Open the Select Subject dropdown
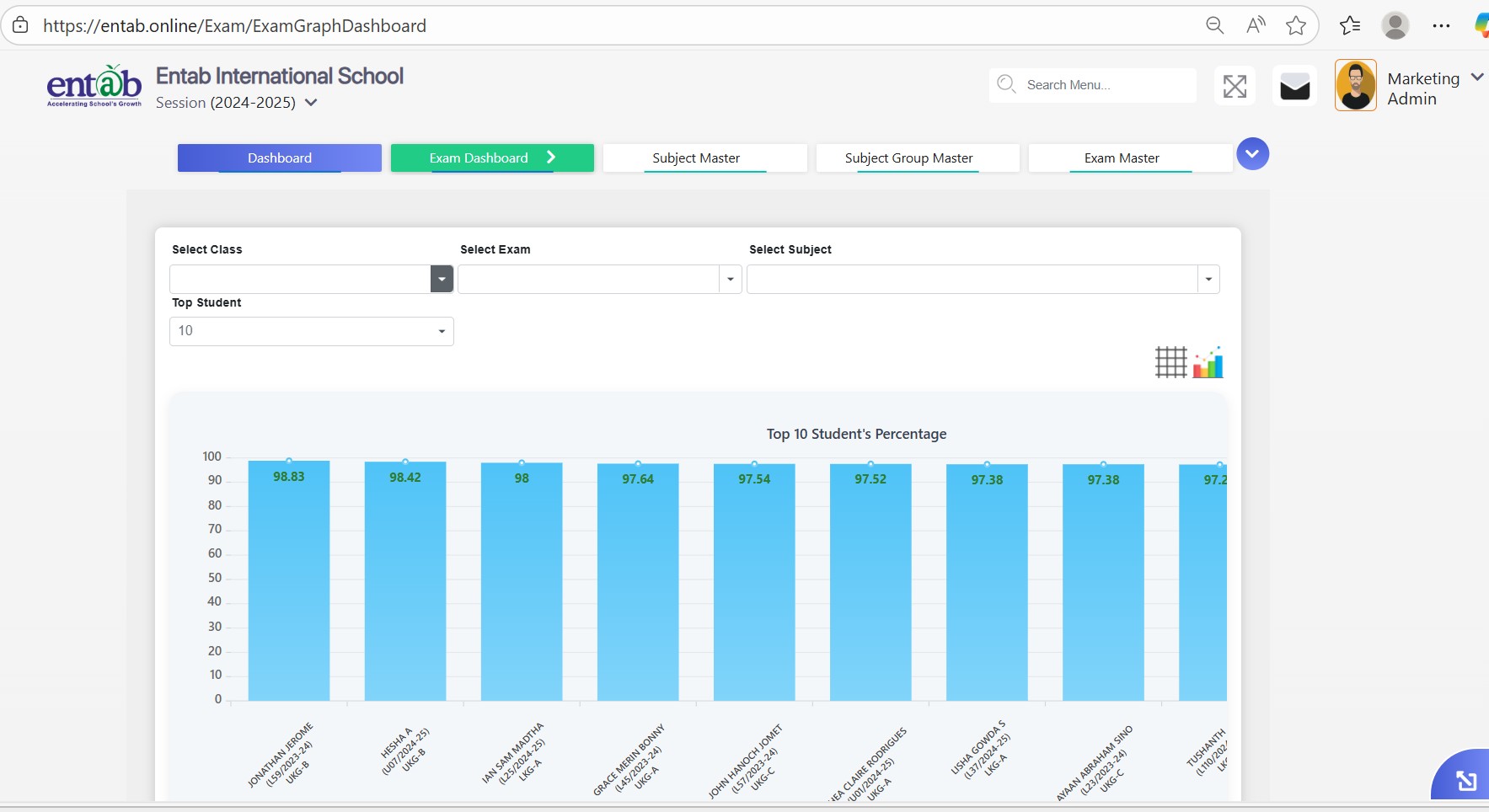Screen dimensions: 1489x812 1208,279
